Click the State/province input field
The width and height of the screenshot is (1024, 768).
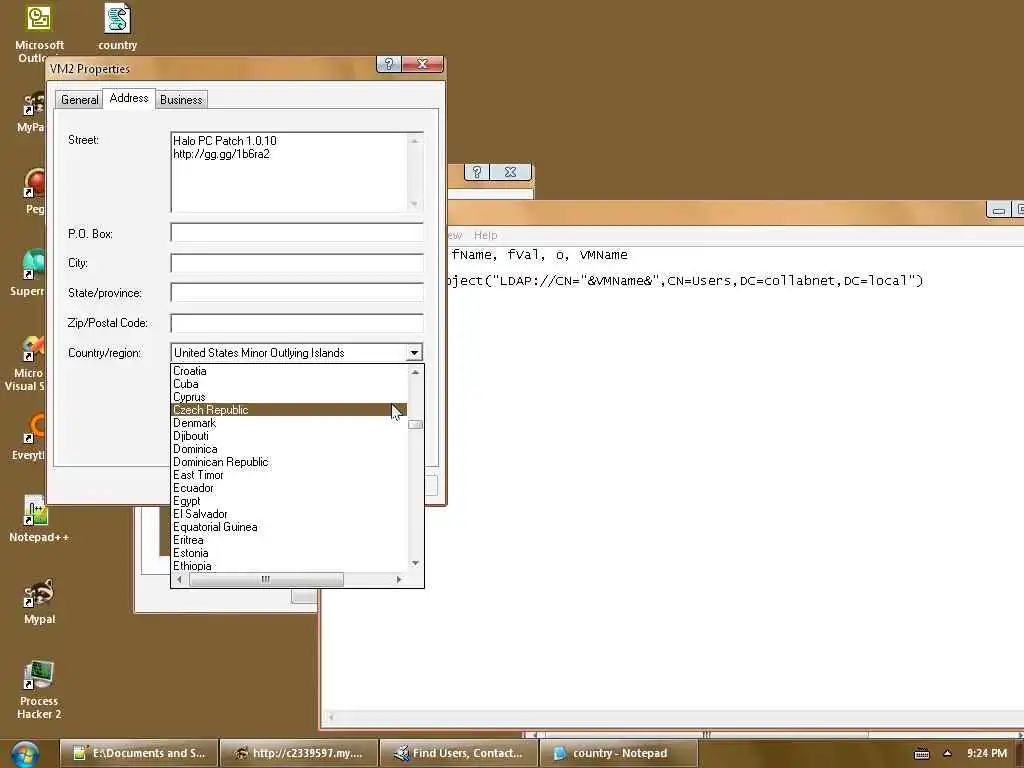click(x=297, y=292)
